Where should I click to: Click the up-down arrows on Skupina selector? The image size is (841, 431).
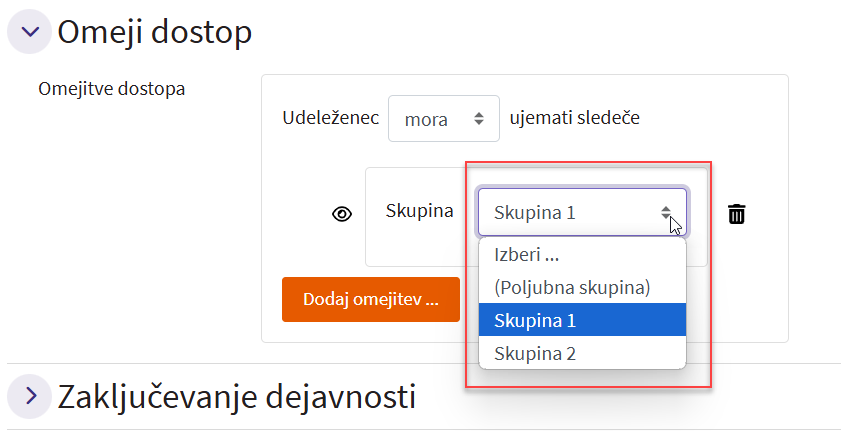(x=666, y=212)
